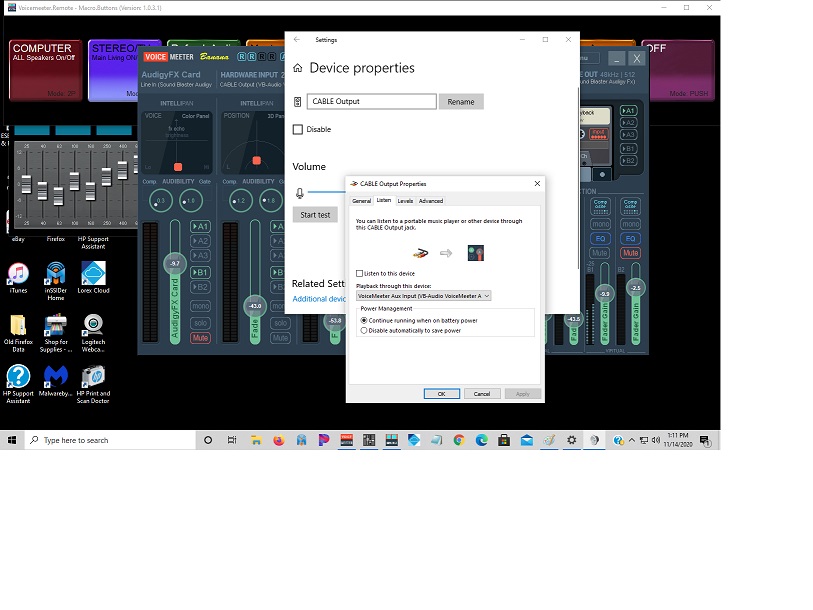Toggle the Disable checkbox in Device properties
The width and height of the screenshot is (813, 610).
(x=296, y=129)
